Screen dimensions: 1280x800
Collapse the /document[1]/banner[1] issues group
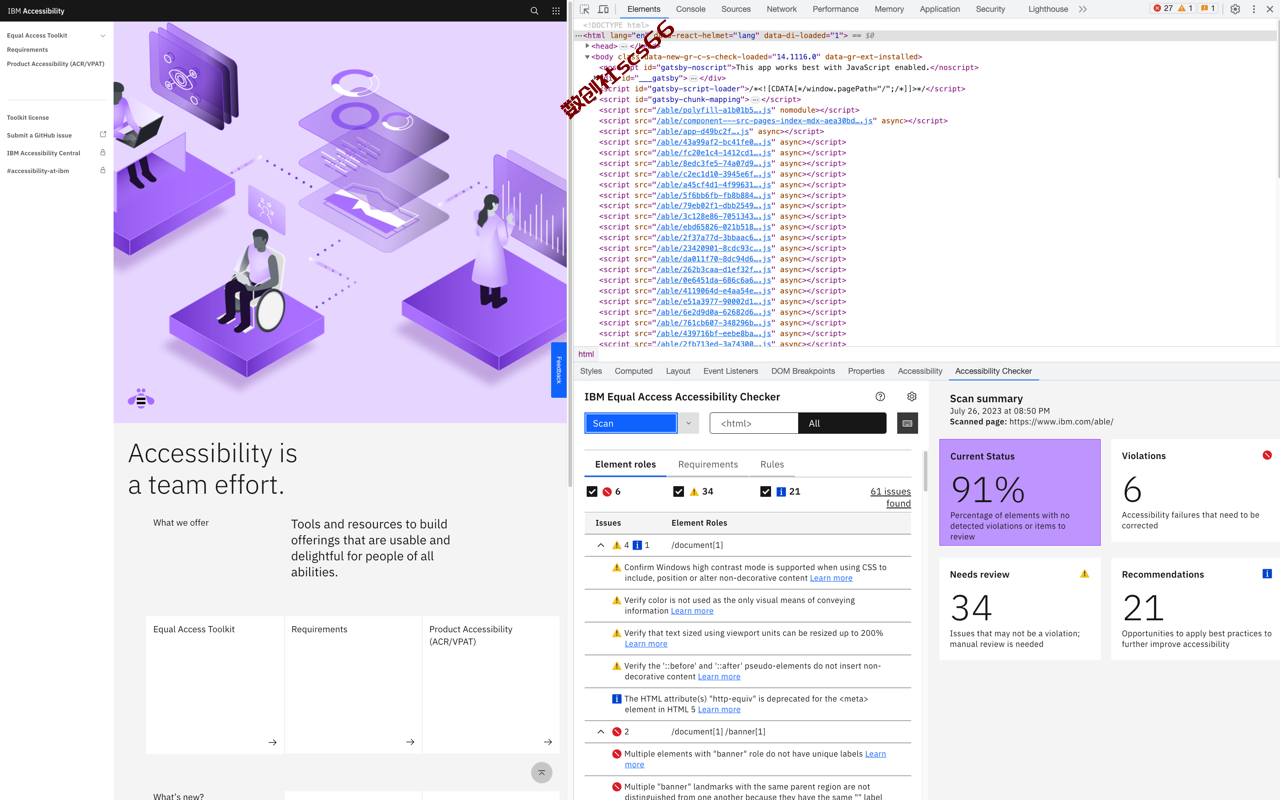[x=601, y=732]
